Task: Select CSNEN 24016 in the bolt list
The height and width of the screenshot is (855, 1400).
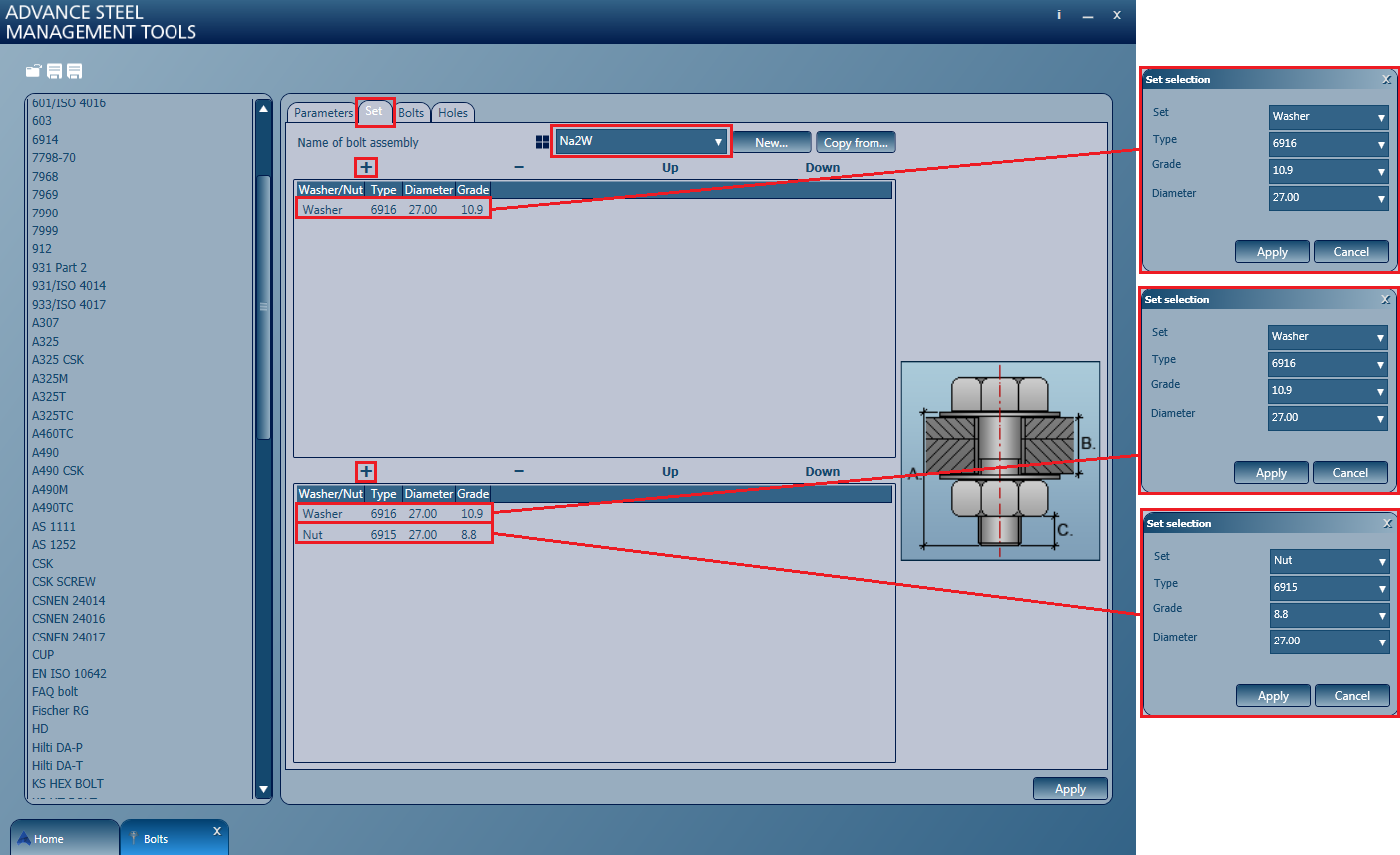Action: [68, 619]
